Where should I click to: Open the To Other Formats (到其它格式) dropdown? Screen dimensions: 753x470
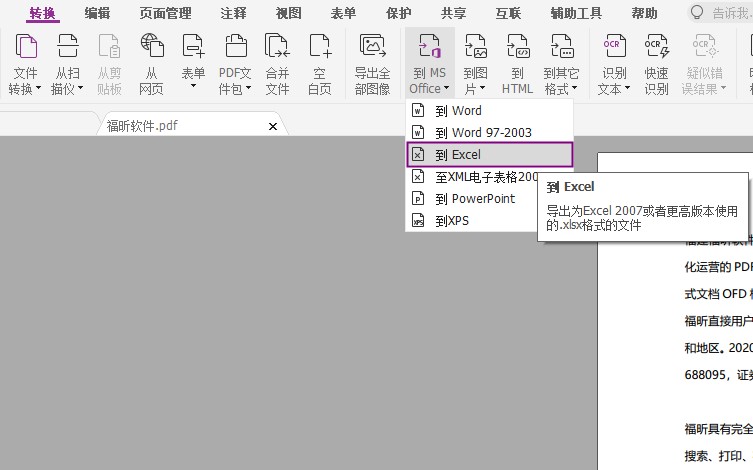pos(561,80)
